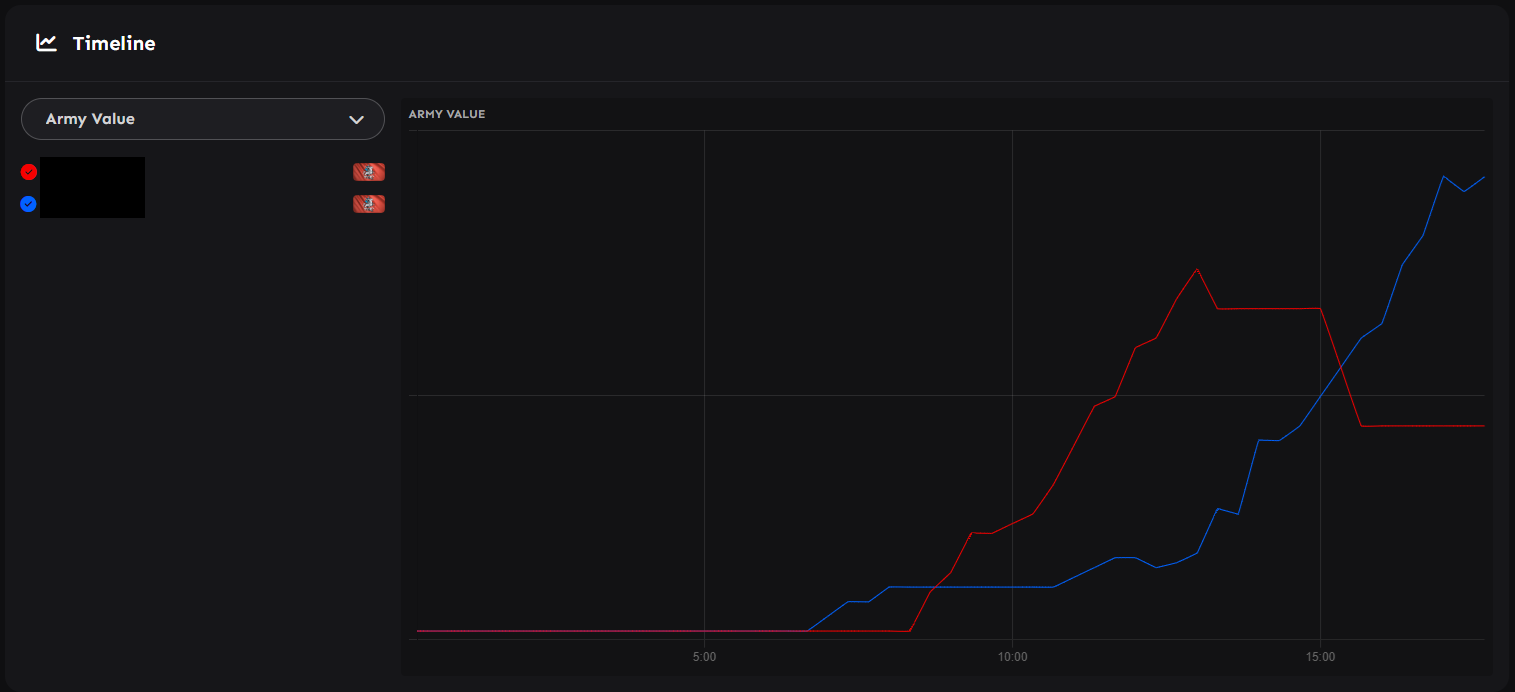This screenshot has height=692, width=1515.
Task: Click the blue player's redacted name
Action: [x=92, y=204]
